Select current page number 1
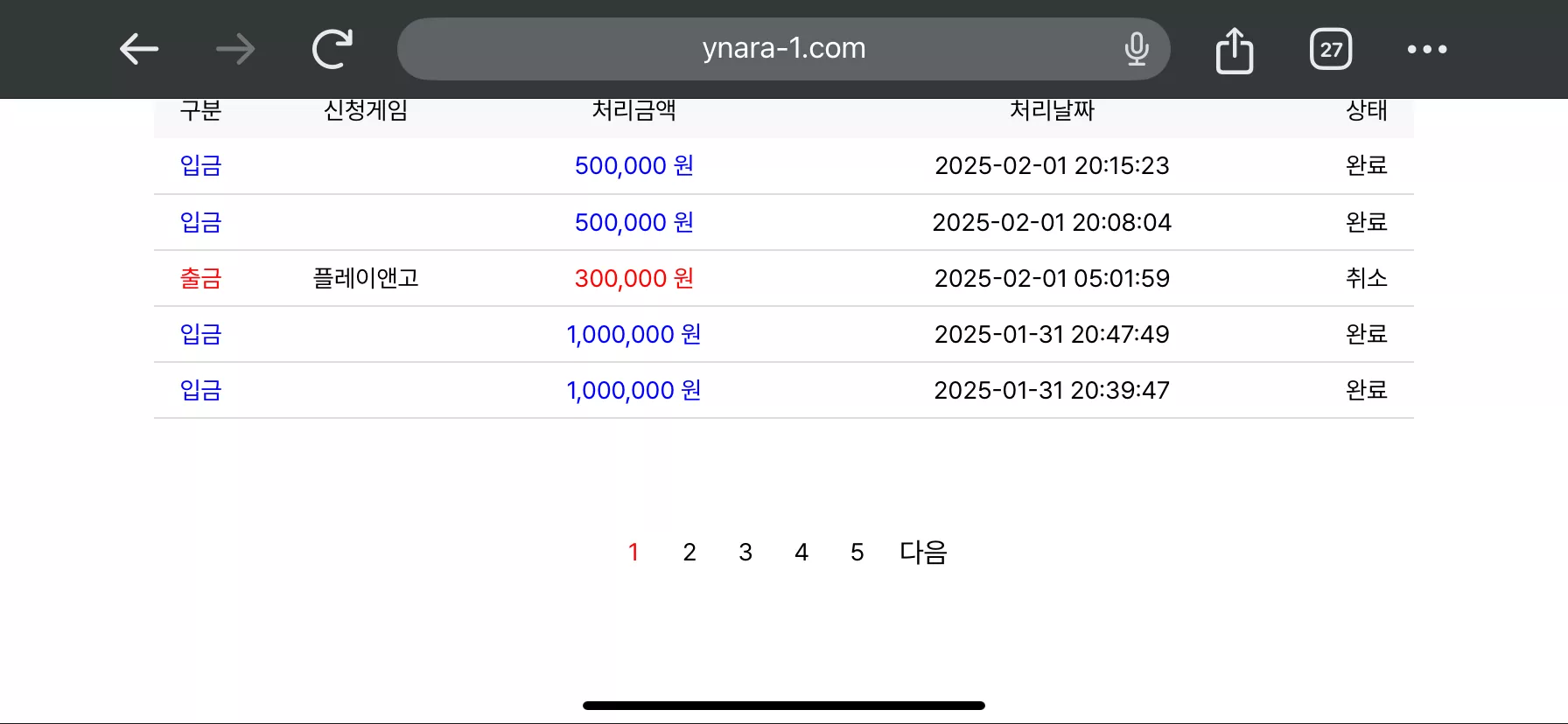The image size is (1568, 724). coord(633,552)
